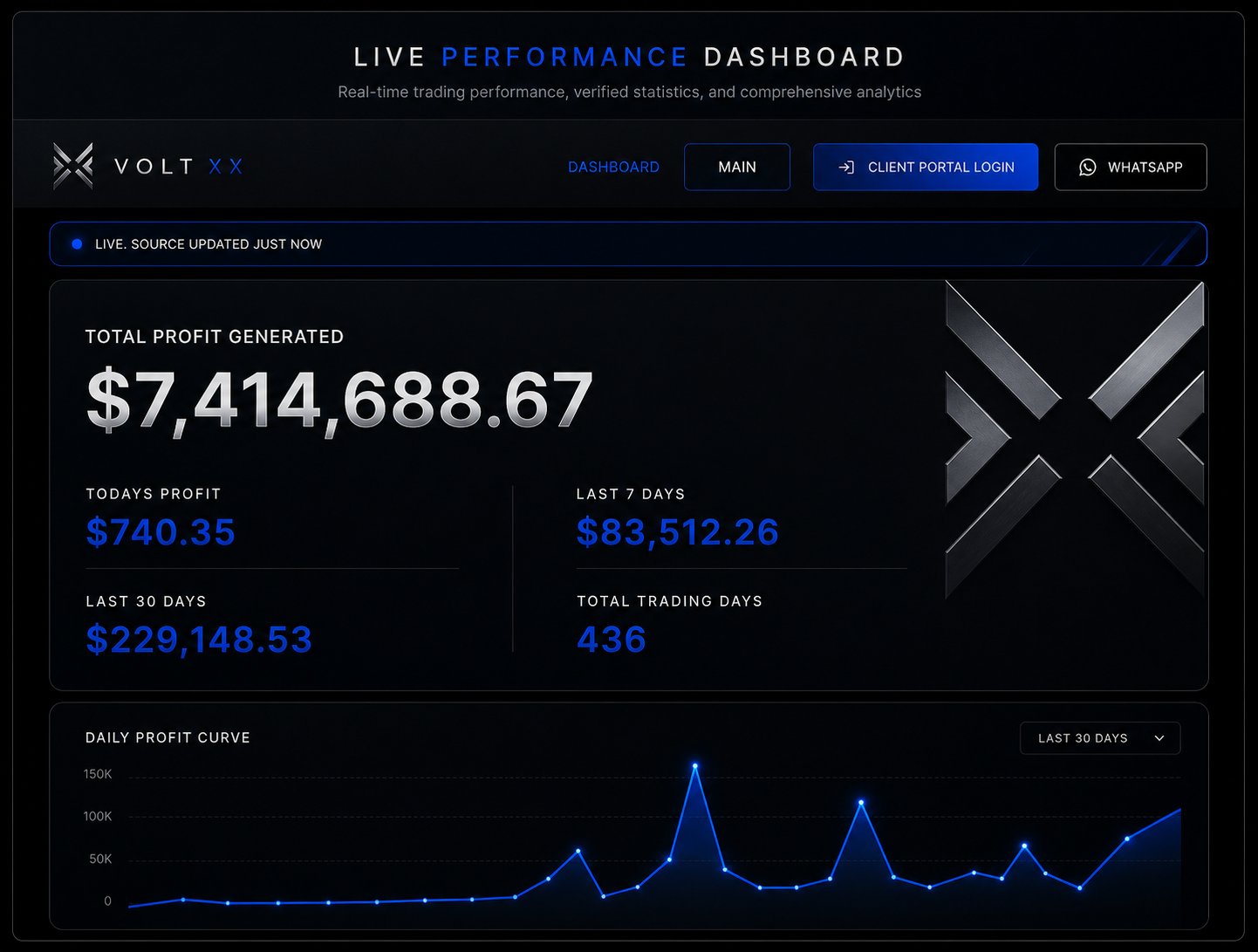Contact via the WhatsApp button
The width and height of the screenshot is (1258, 952).
coord(1131,167)
